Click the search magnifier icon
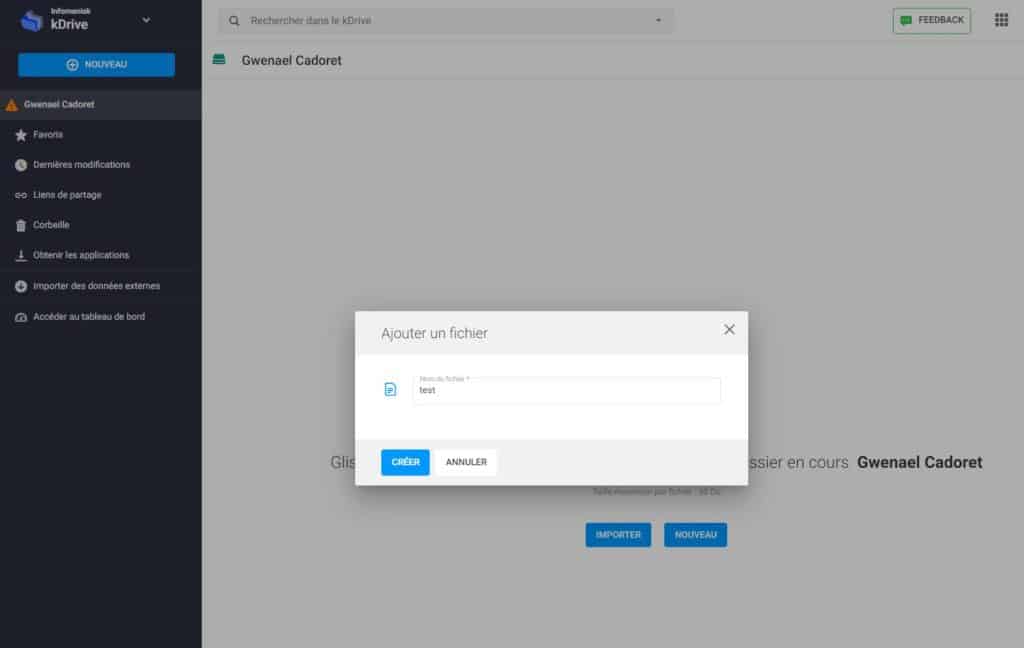The image size is (1024, 648). 233,20
